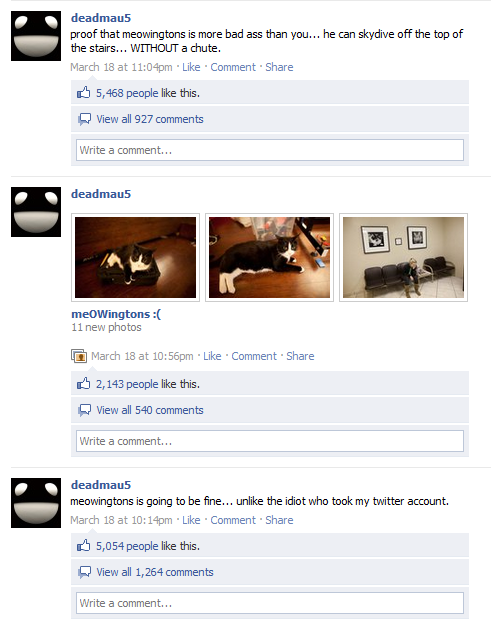The height and width of the screenshot is (627, 491).
Task: Expand View all 540 comments
Action: (150, 410)
